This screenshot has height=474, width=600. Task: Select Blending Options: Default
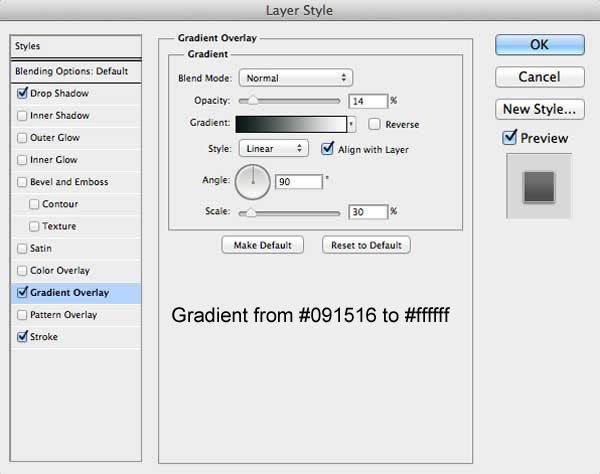[76, 72]
